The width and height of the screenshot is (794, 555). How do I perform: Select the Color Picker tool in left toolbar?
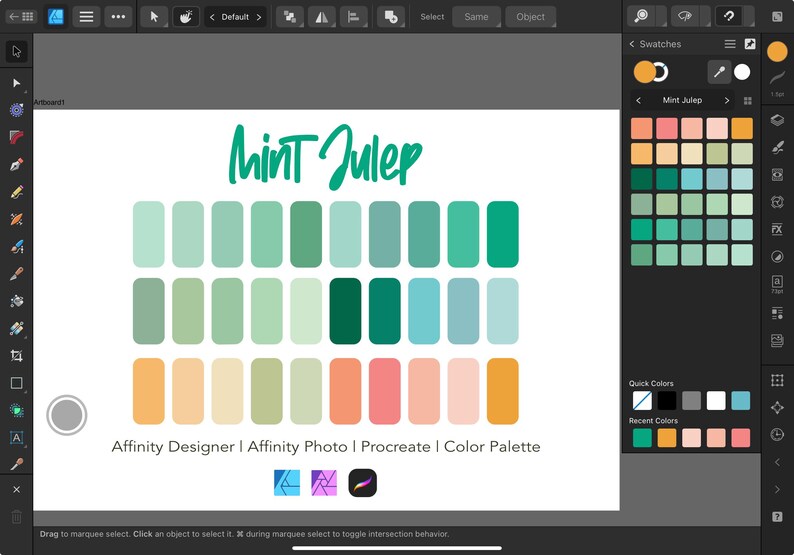coord(16,464)
